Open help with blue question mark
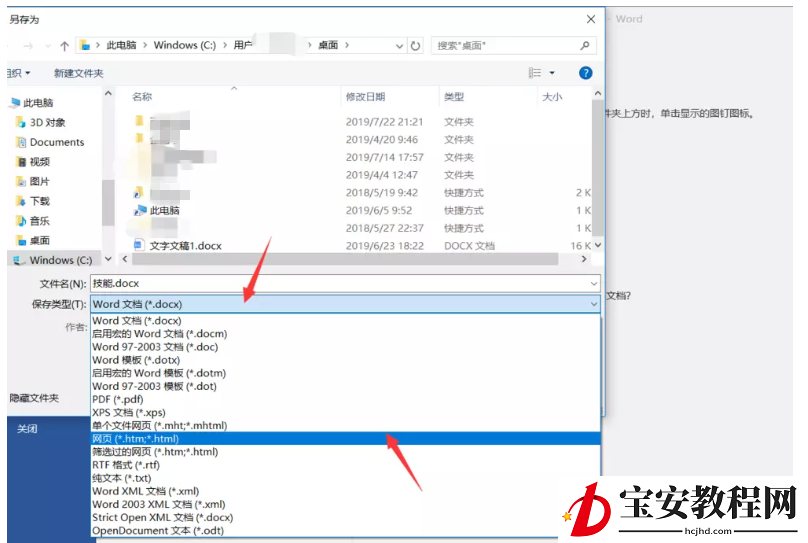 pyautogui.click(x=585, y=73)
